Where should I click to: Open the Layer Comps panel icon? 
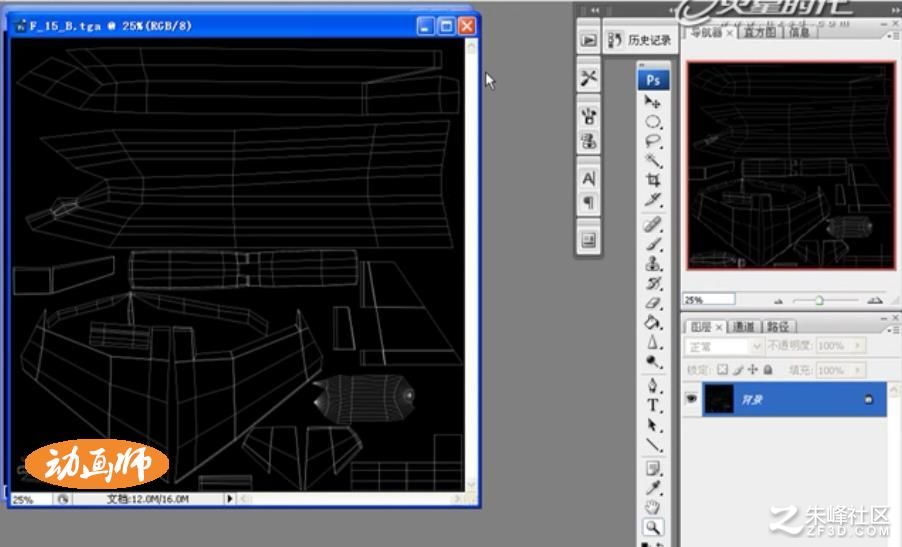(588, 239)
